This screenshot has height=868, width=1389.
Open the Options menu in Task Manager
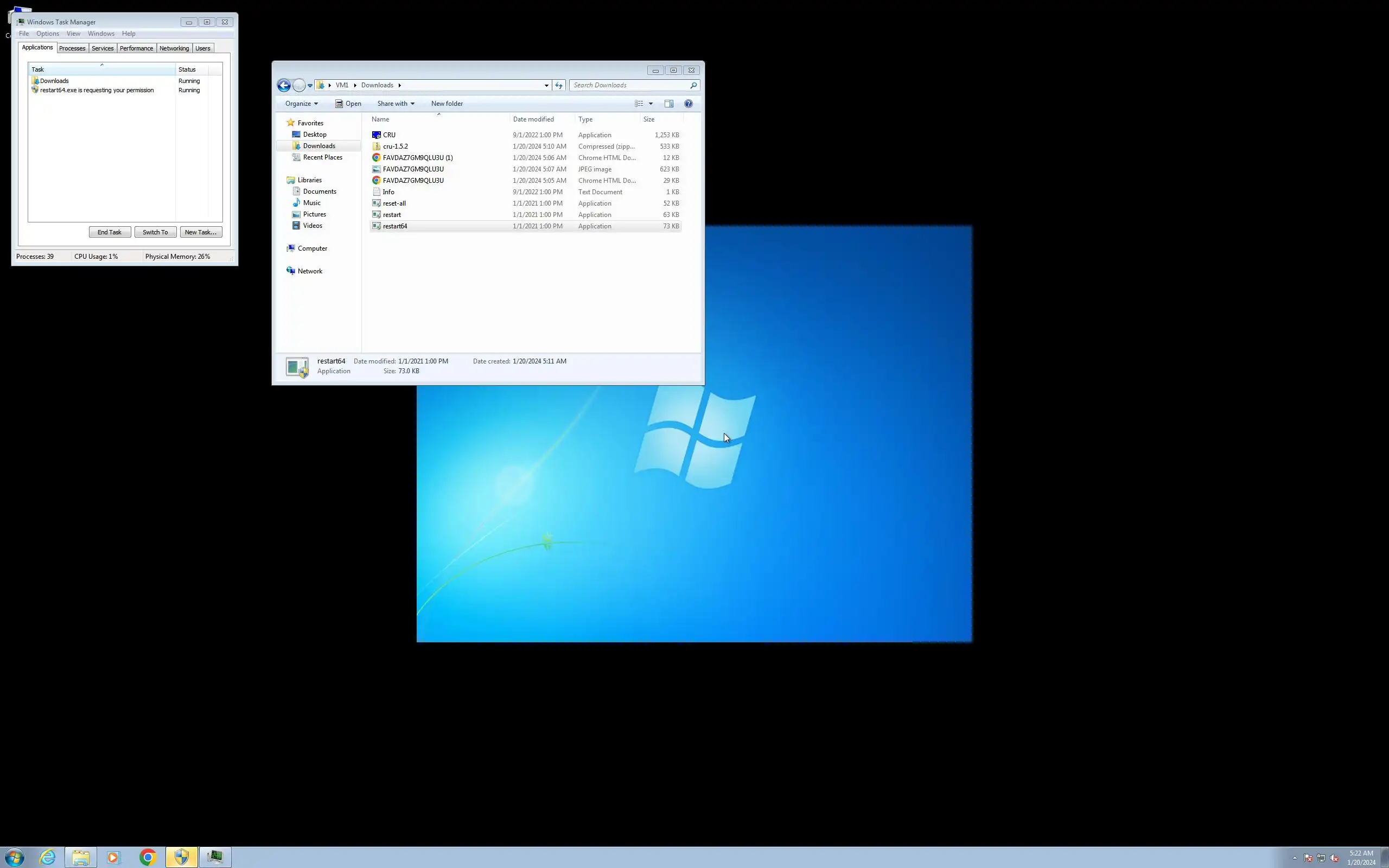click(x=48, y=34)
